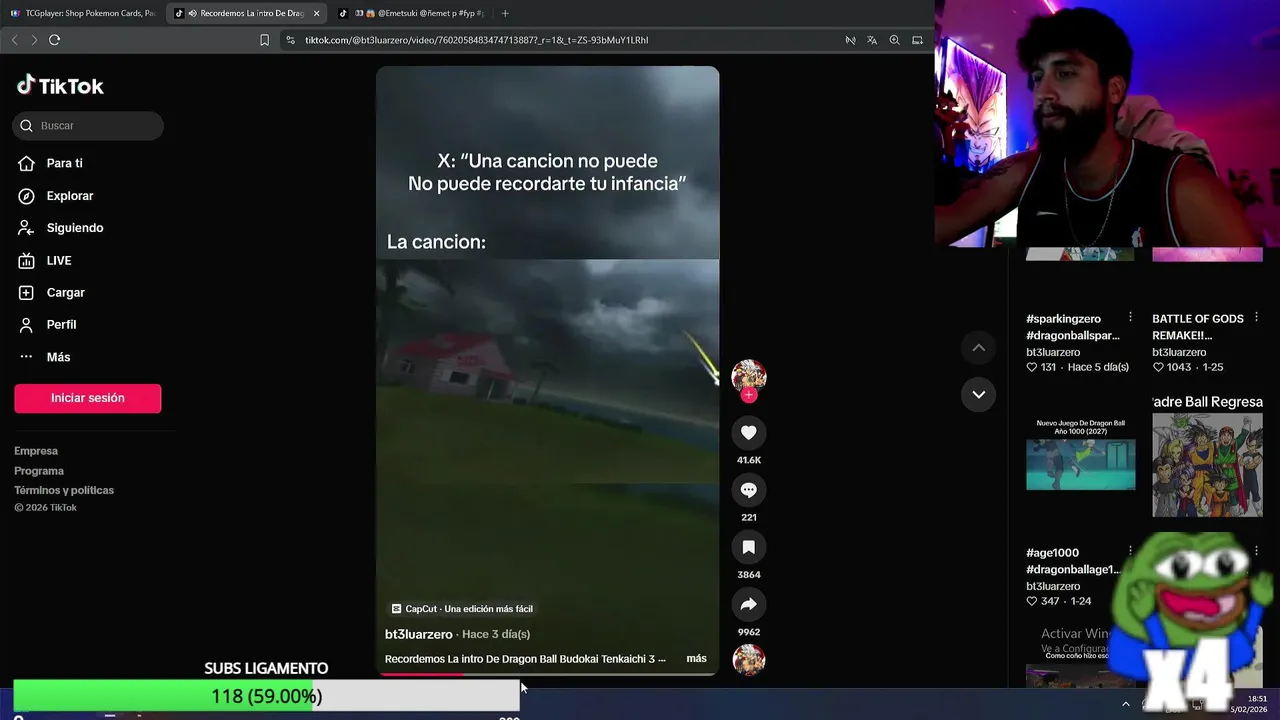Click the zoom magnifier toolbar icon
Screen dimensions: 1280x720
coord(894,40)
